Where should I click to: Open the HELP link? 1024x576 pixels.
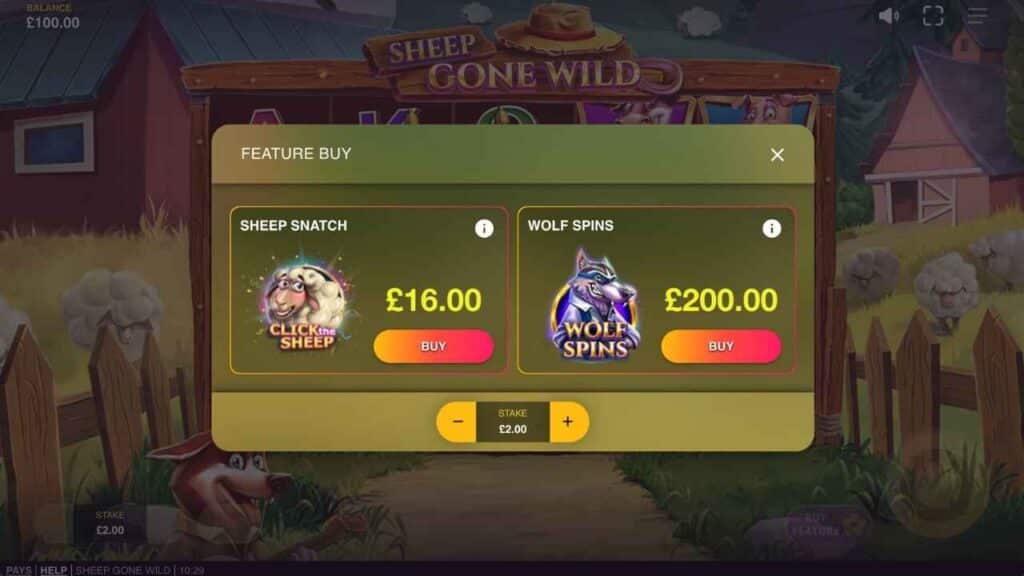point(54,570)
